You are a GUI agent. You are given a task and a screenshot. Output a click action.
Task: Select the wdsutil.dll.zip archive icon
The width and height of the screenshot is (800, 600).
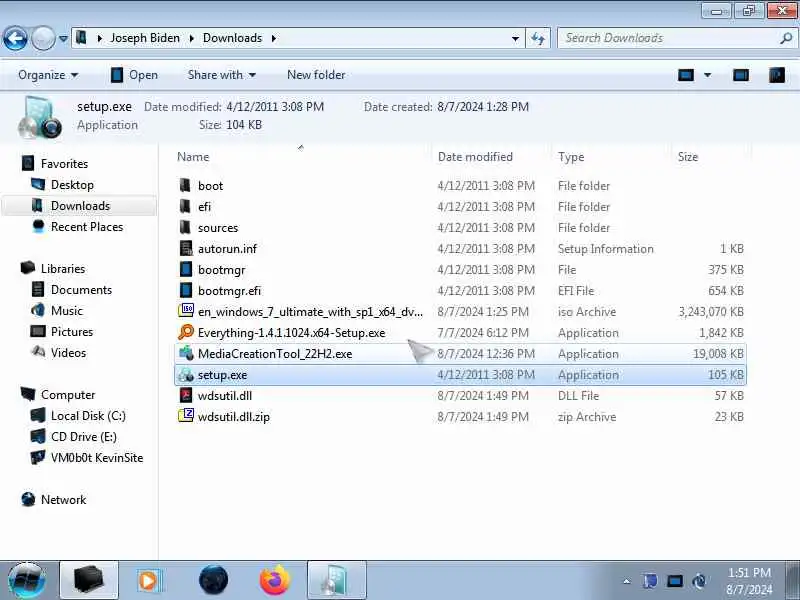click(186, 416)
